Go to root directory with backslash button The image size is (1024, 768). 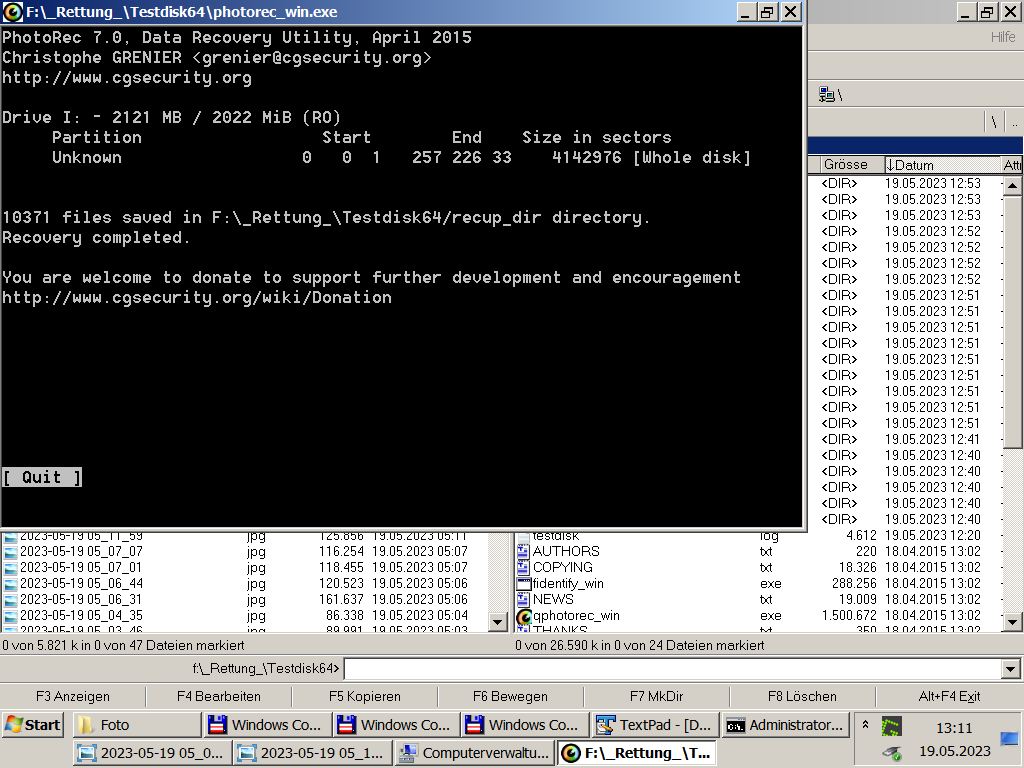(994, 122)
